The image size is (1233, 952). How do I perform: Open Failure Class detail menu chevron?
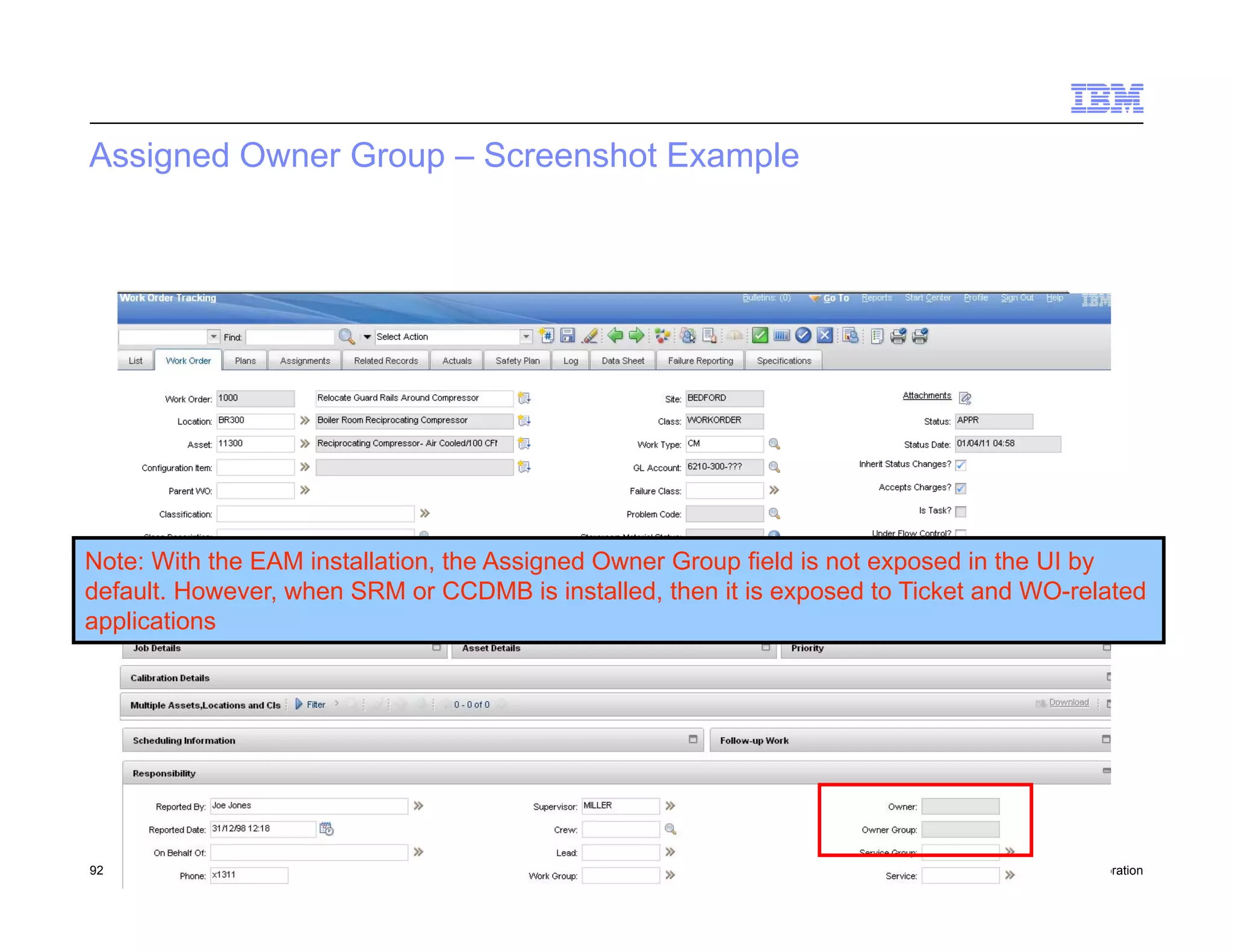774,490
